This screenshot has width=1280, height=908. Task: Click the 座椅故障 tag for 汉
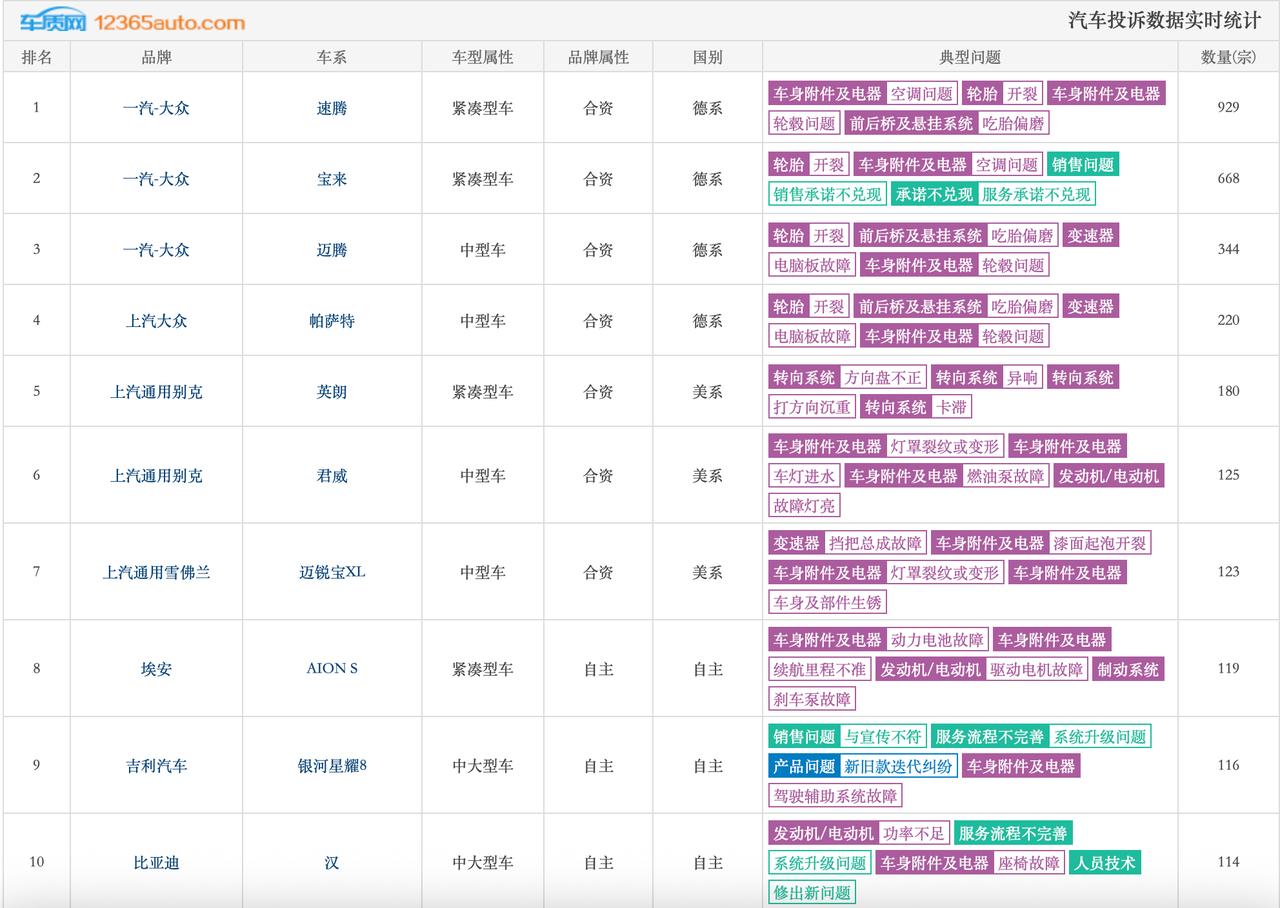click(1029, 864)
